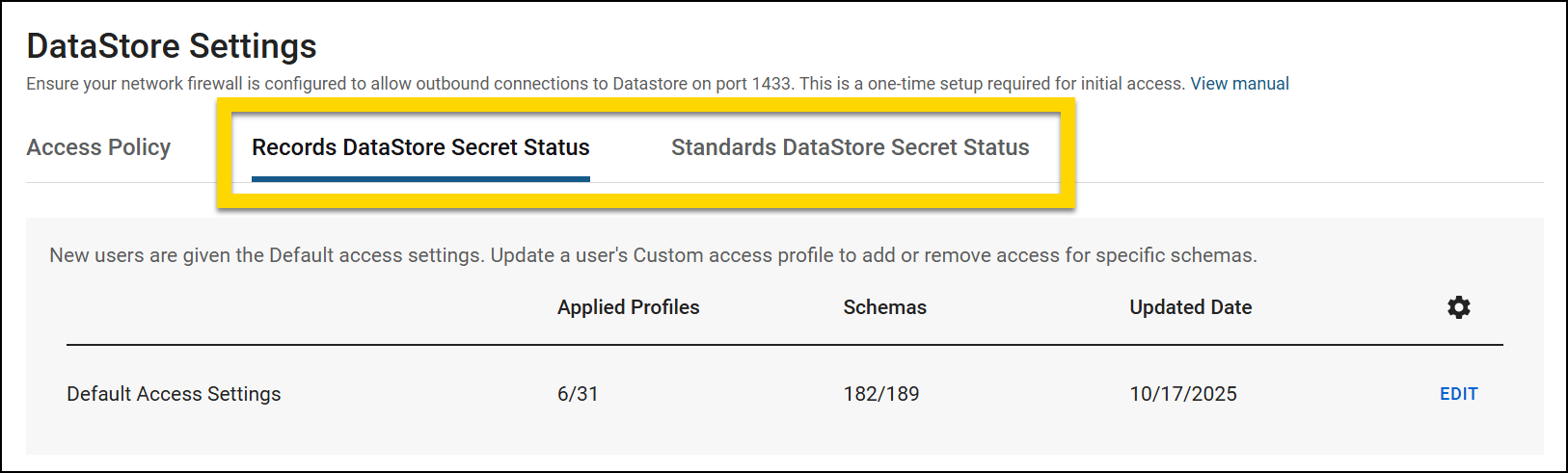Image resolution: width=1568 pixels, height=473 pixels.
Task: Open the gear settings icon in table header
Action: [1458, 307]
